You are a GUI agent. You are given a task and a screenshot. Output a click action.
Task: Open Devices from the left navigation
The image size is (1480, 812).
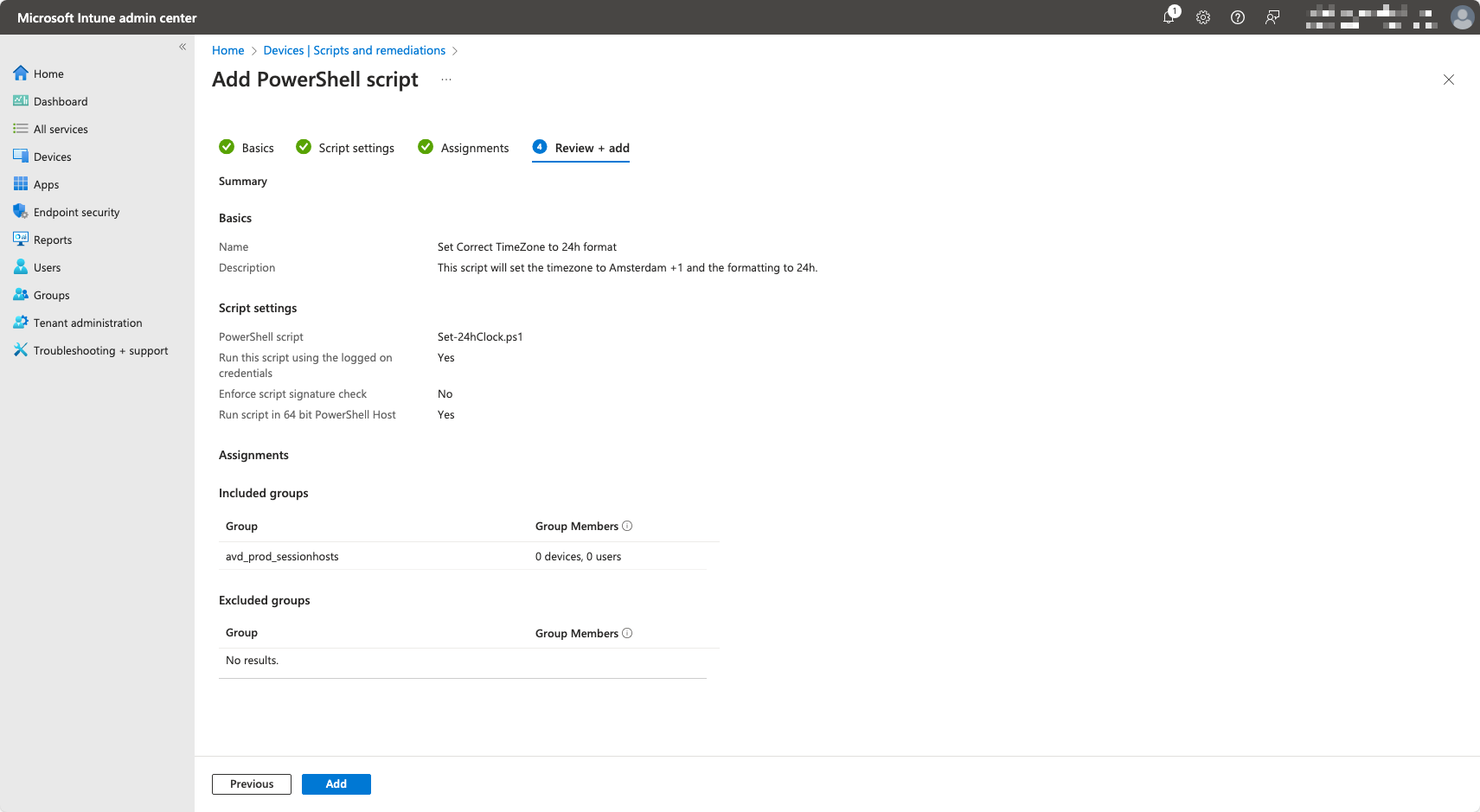(x=51, y=157)
